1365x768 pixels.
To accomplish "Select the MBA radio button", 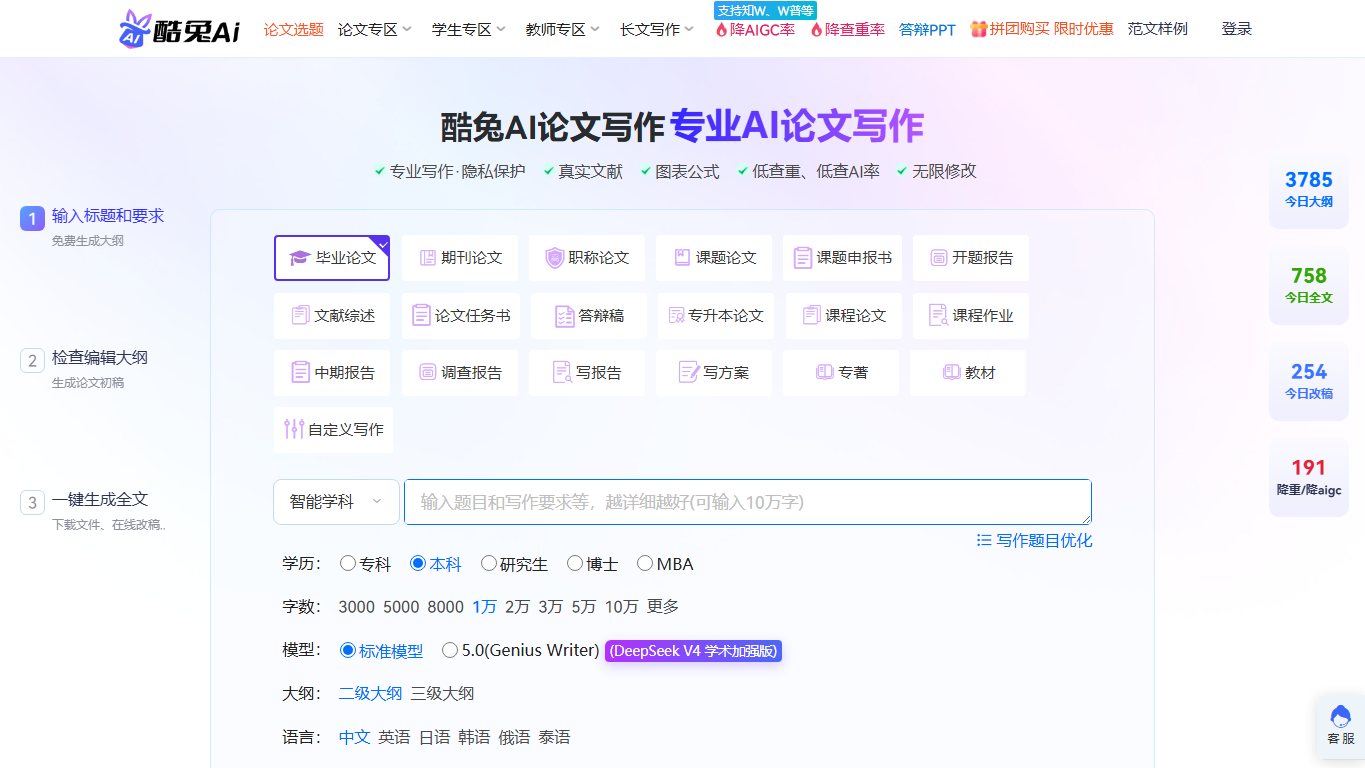I will tap(645, 563).
